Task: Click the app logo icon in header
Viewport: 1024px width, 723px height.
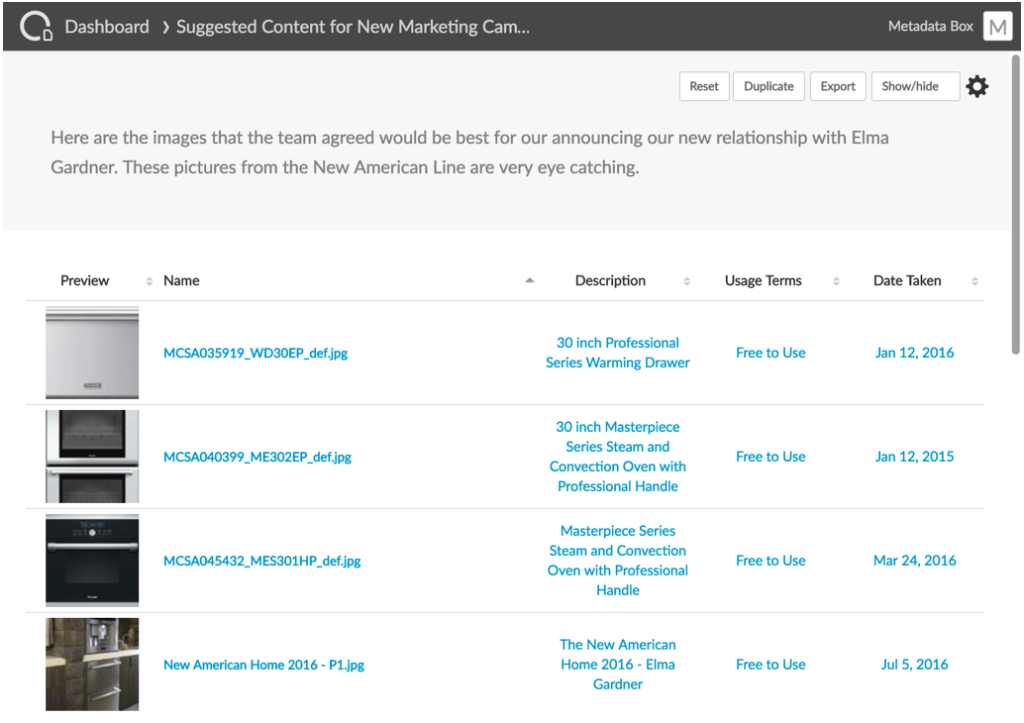Action: (36, 26)
